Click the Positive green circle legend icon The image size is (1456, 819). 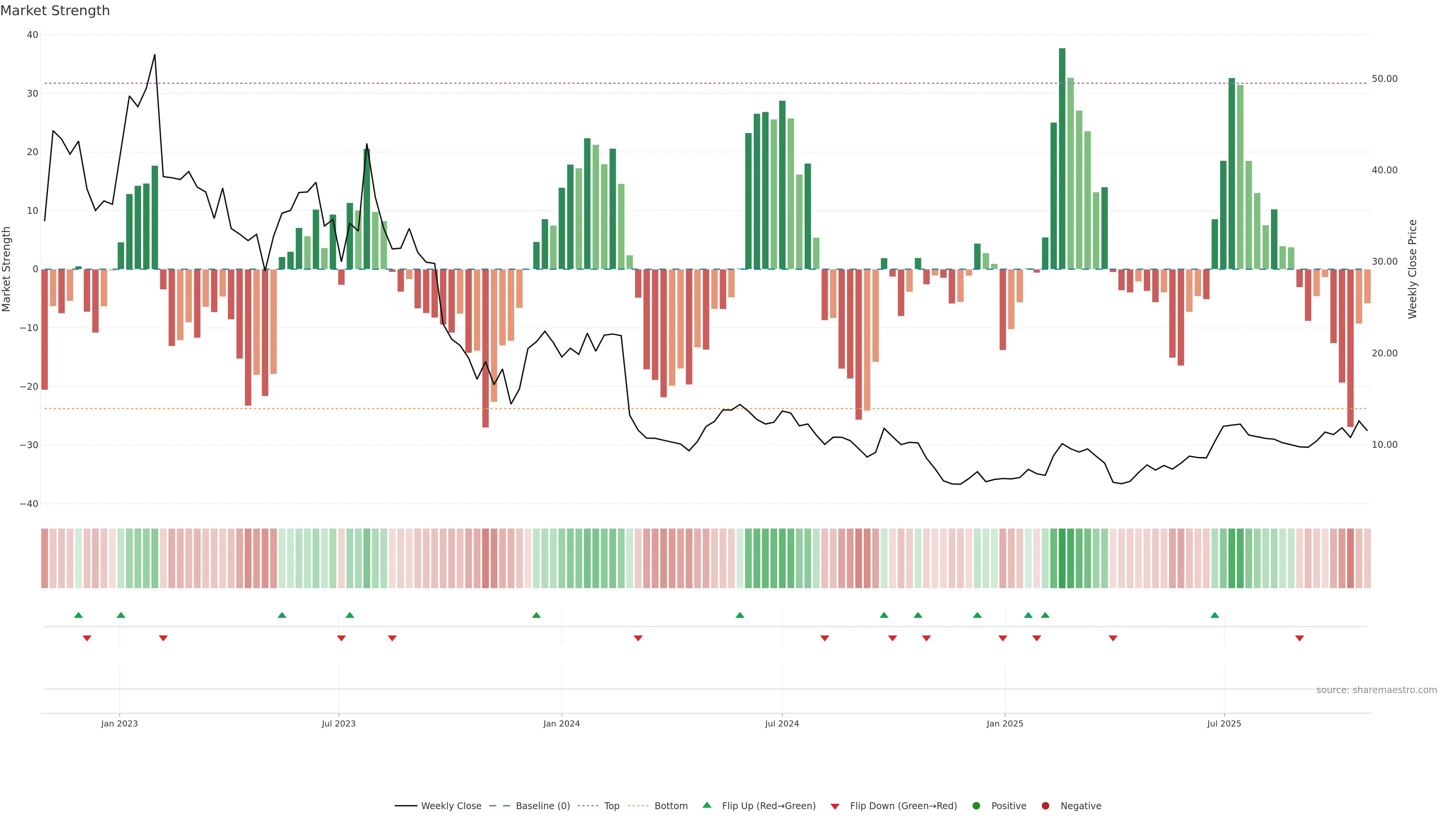(x=976, y=806)
